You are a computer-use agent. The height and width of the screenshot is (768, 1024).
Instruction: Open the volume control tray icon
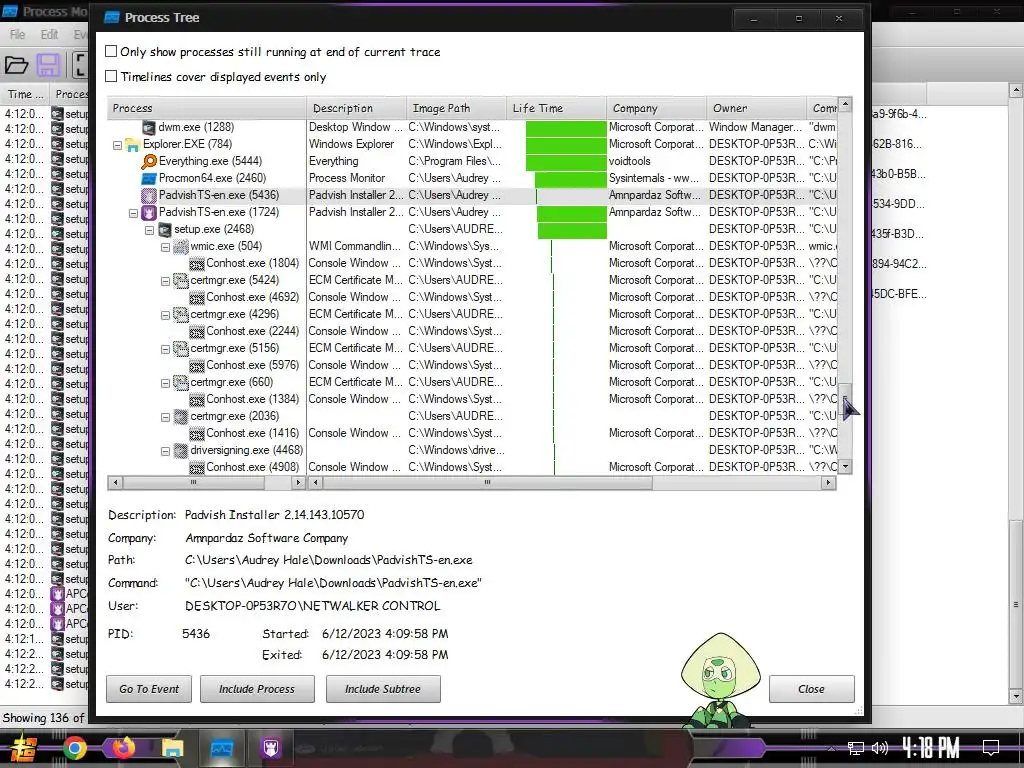click(880, 748)
